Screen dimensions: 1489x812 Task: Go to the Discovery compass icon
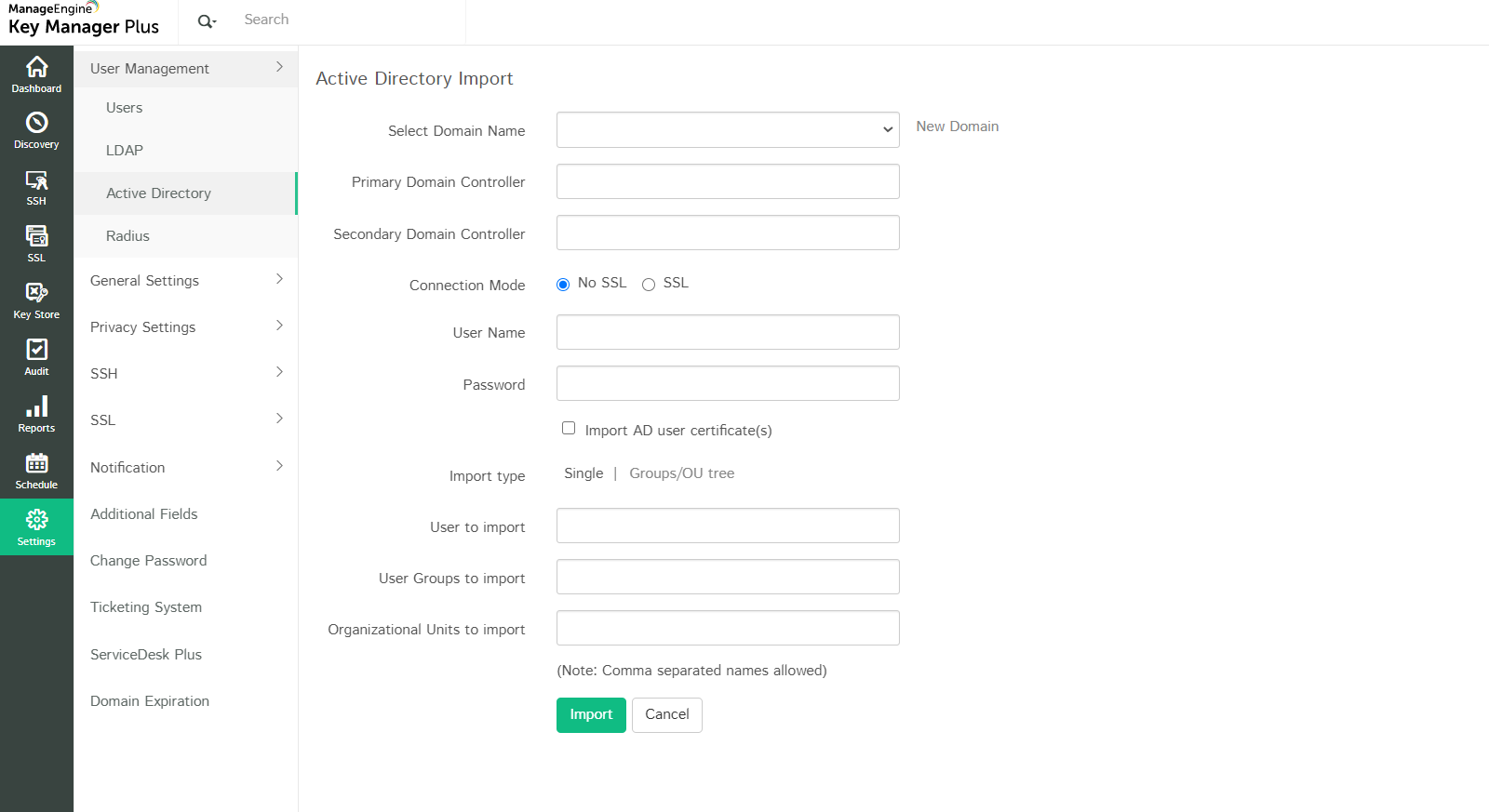point(36,123)
